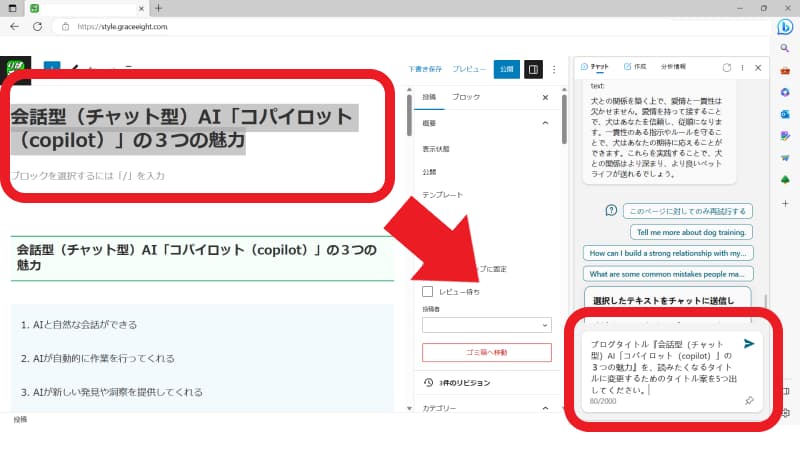
Task: Open the author 投稿者 dropdown
Action: (x=487, y=325)
